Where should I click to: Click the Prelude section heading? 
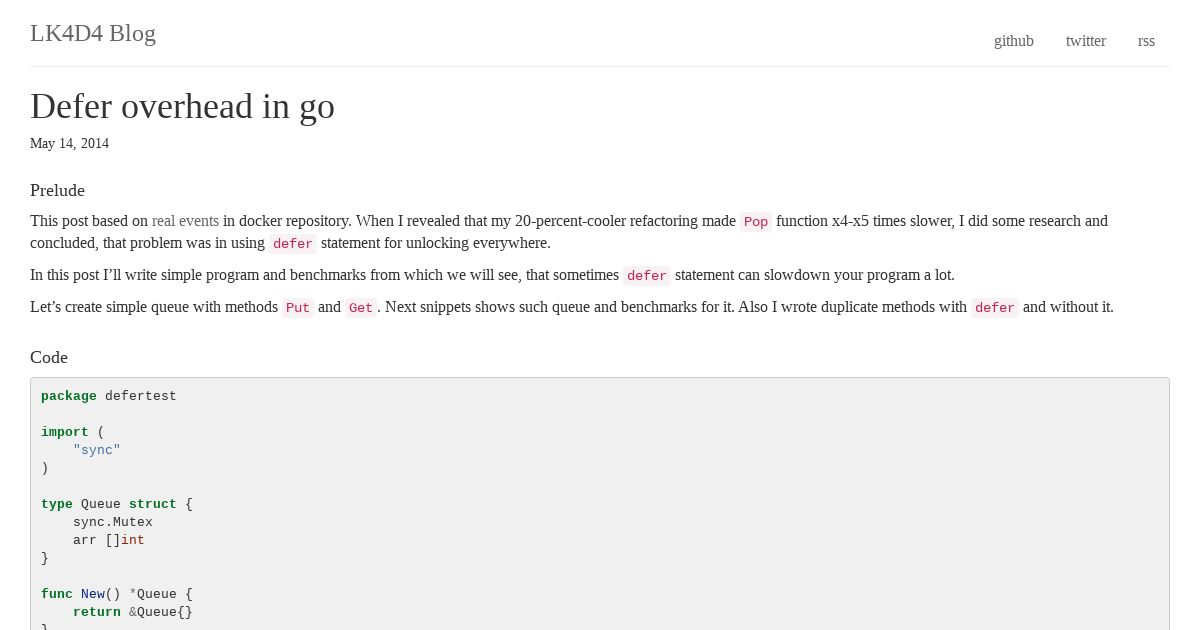[57, 190]
